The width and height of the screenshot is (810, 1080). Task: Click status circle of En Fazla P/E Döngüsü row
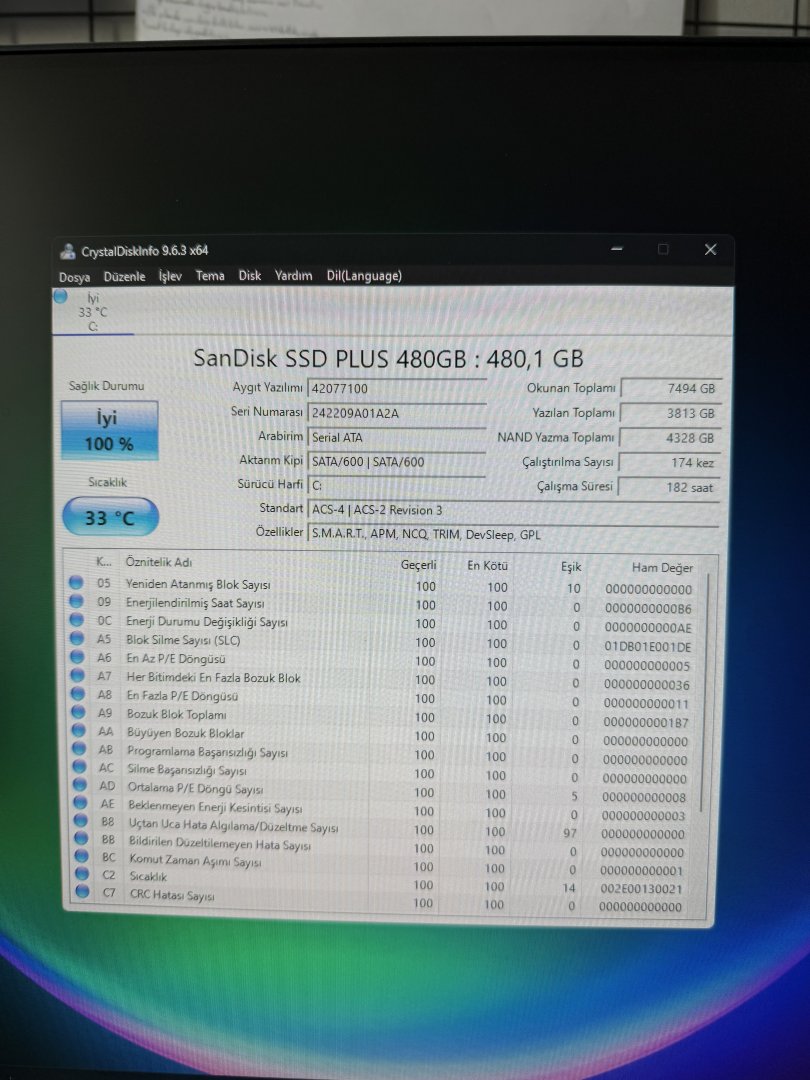click(79, 694)
